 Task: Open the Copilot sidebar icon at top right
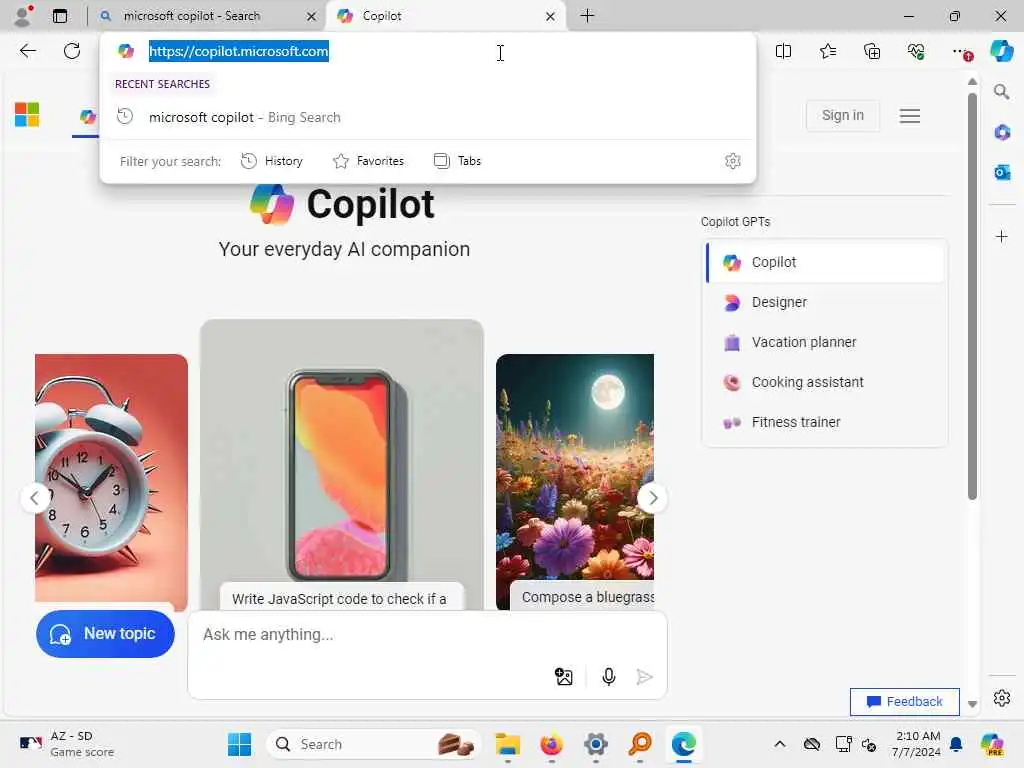pyautogui.click(x=1001, y=51)
